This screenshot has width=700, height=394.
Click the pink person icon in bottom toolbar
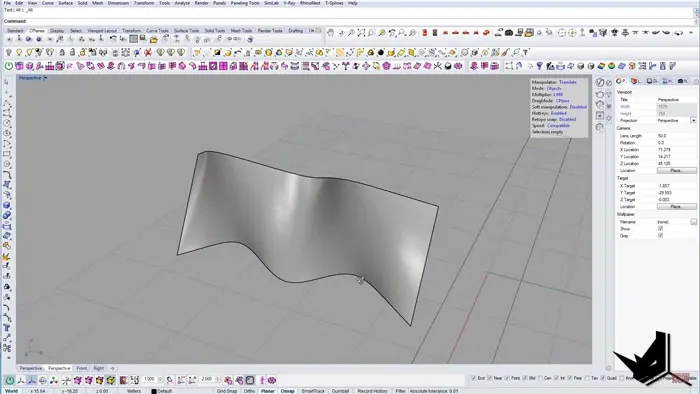pos(262,380)
